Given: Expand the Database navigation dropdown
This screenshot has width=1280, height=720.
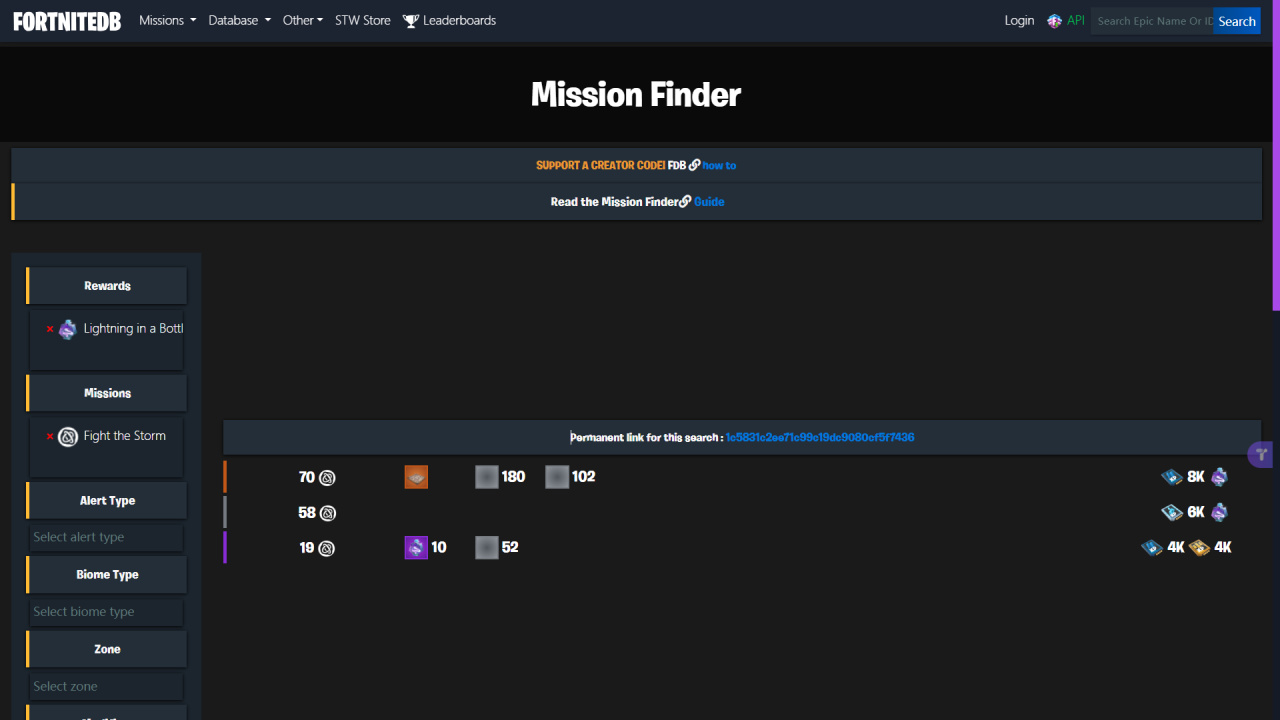Looking at the screenshot, I should (x=239, y=20).
